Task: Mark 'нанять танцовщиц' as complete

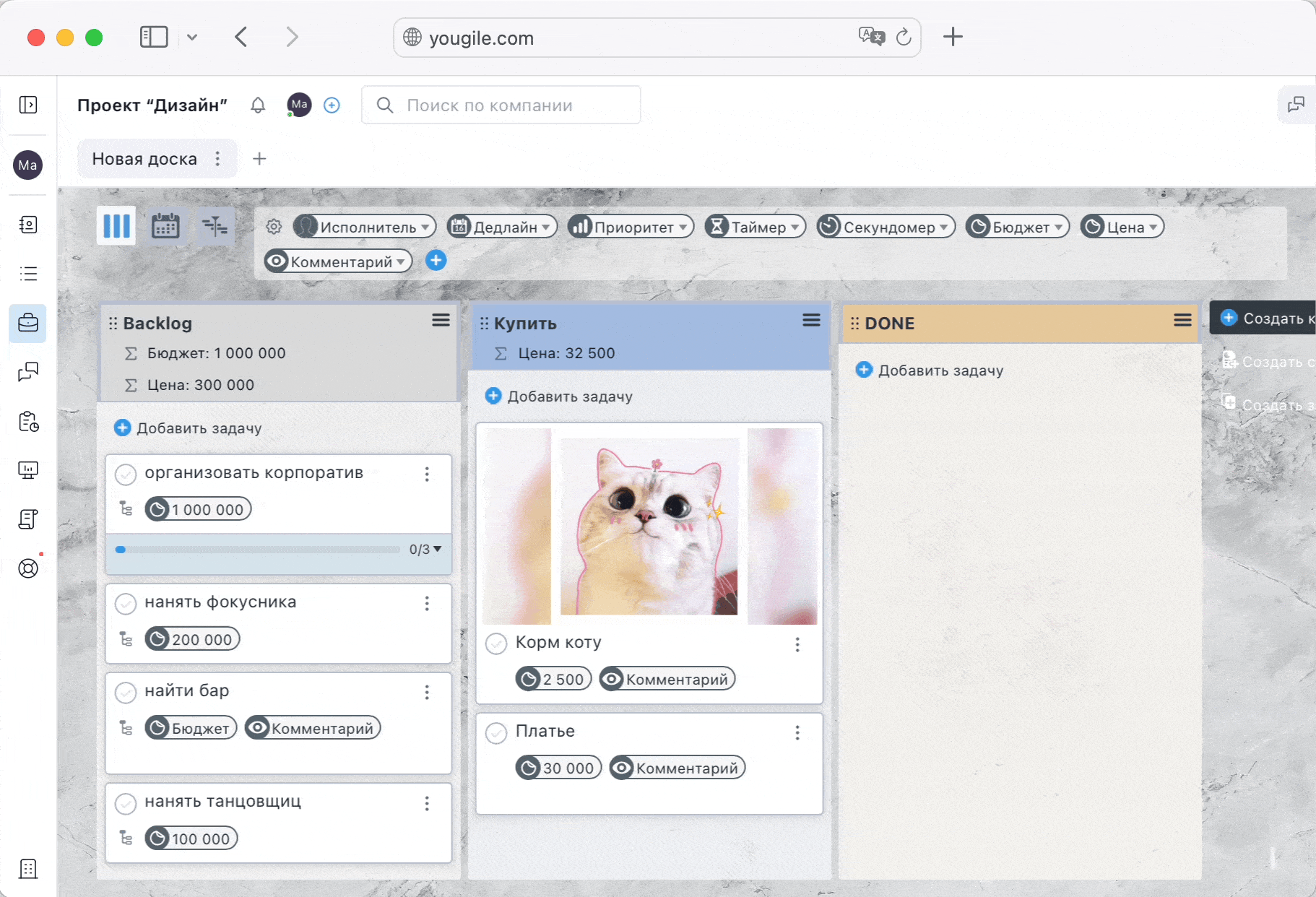Action: [126, 803]
